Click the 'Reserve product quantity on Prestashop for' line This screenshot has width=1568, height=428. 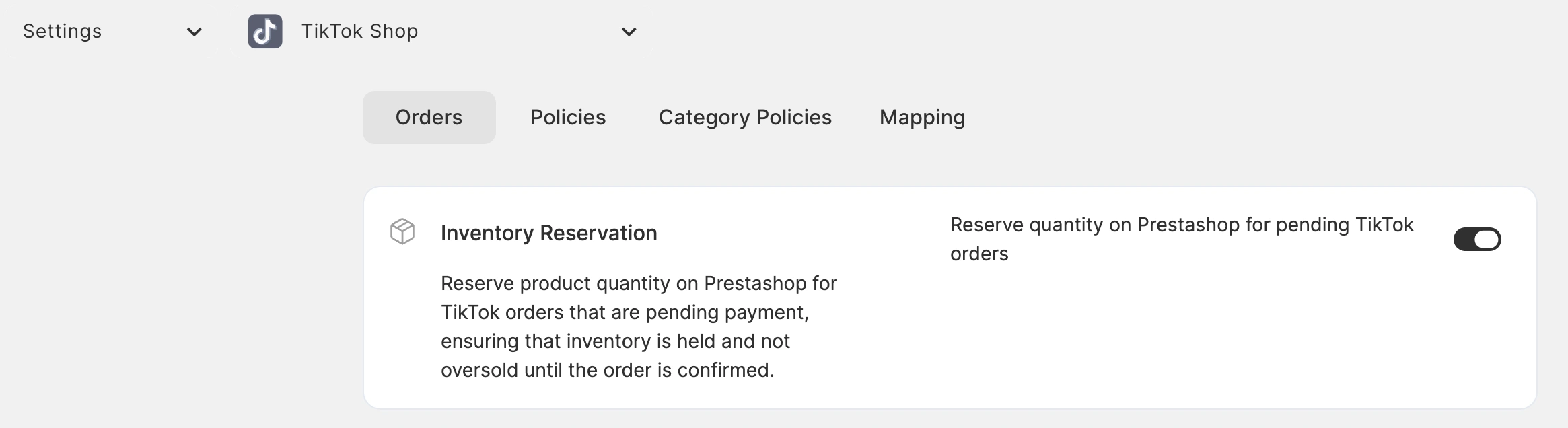point(639,283)
